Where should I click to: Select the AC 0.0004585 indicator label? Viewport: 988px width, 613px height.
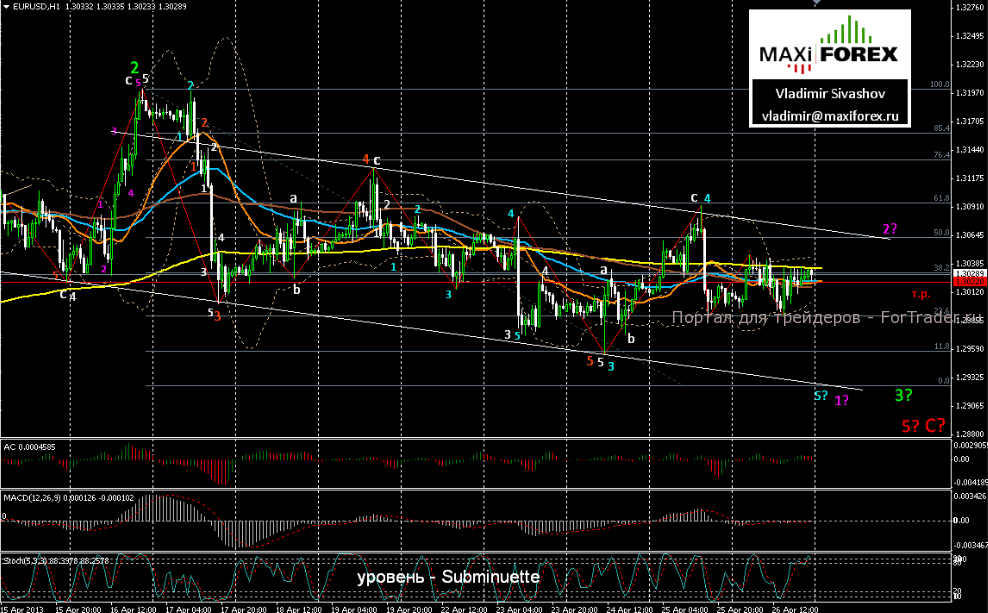point(30,447)
